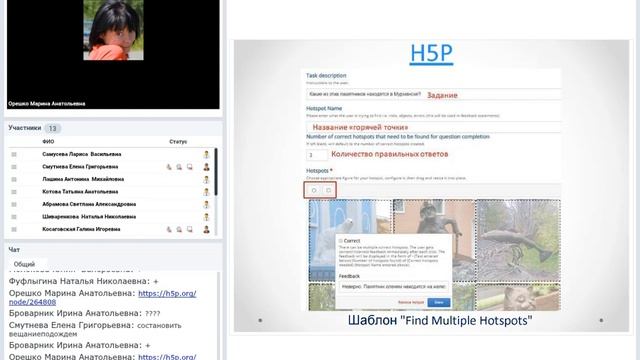Toggle webcam icon for Косаговская Галина Игоревна

click(179, 229)
